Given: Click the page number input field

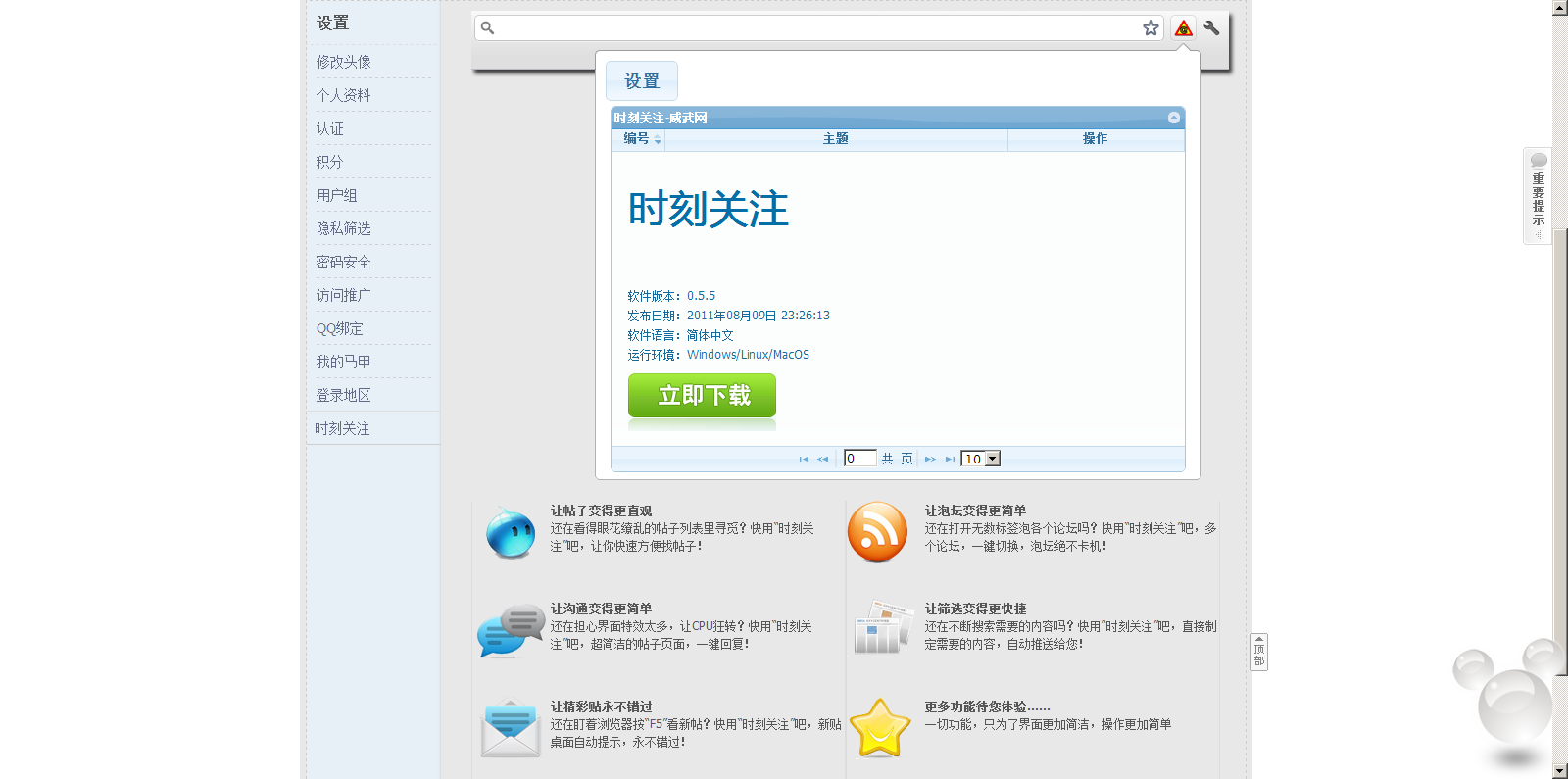Looking at the screenshot, I should tap(858, 459).
